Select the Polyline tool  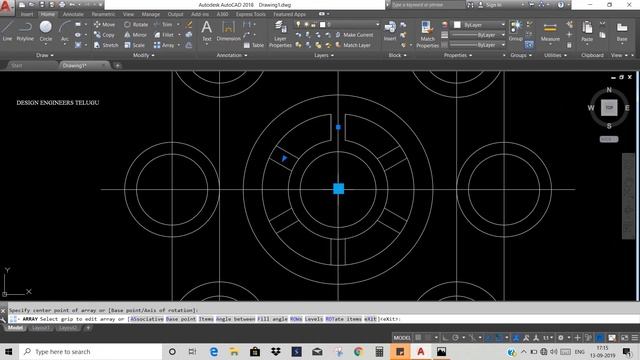tap(25, 31)
